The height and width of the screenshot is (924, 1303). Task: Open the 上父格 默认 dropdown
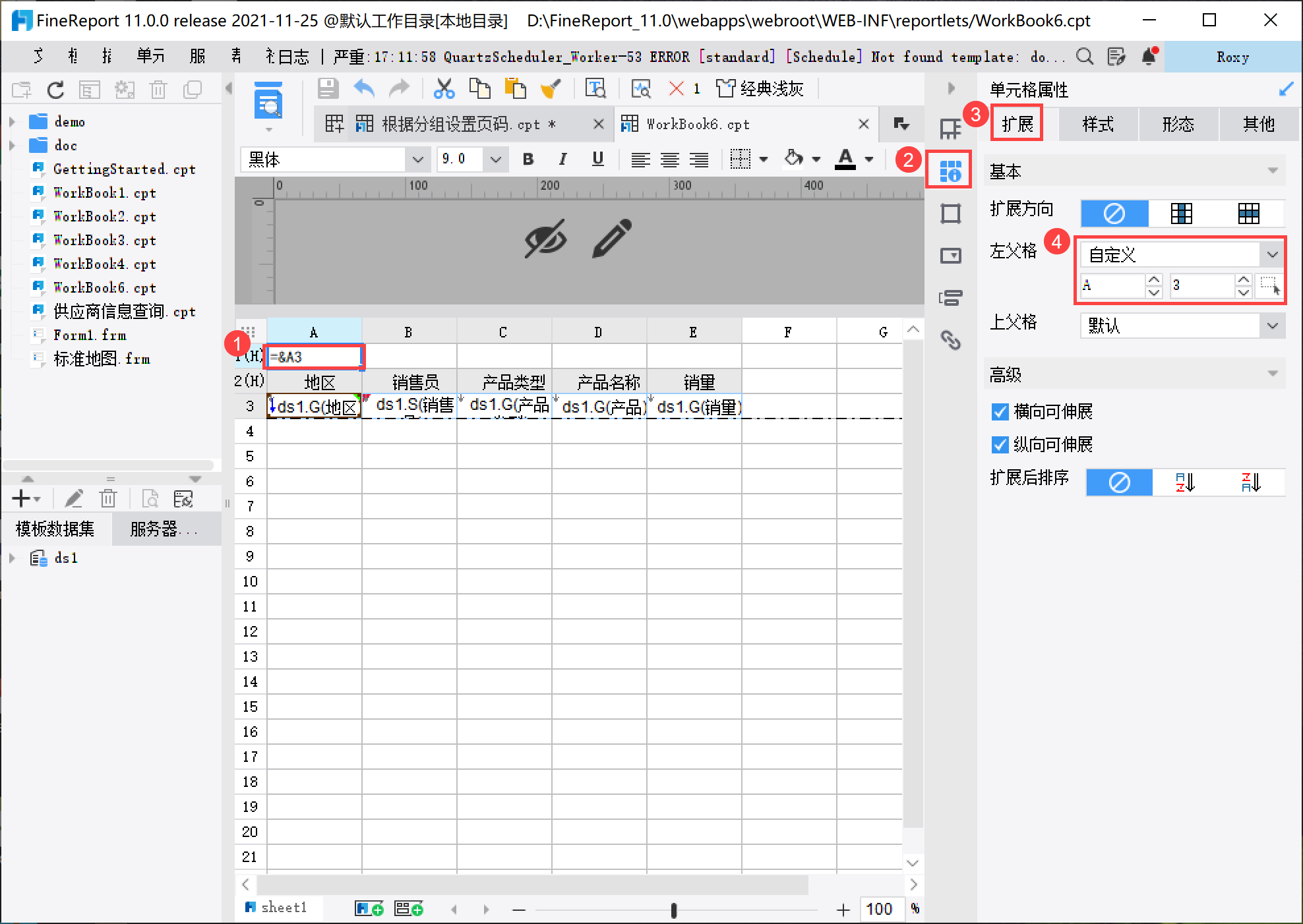pos(1272,326)
